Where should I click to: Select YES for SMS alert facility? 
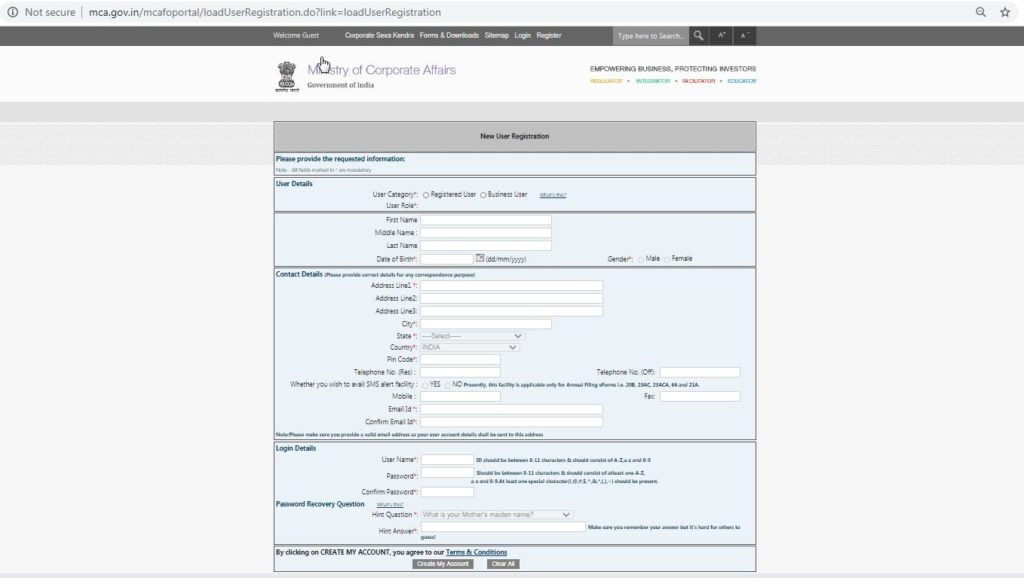425,385
